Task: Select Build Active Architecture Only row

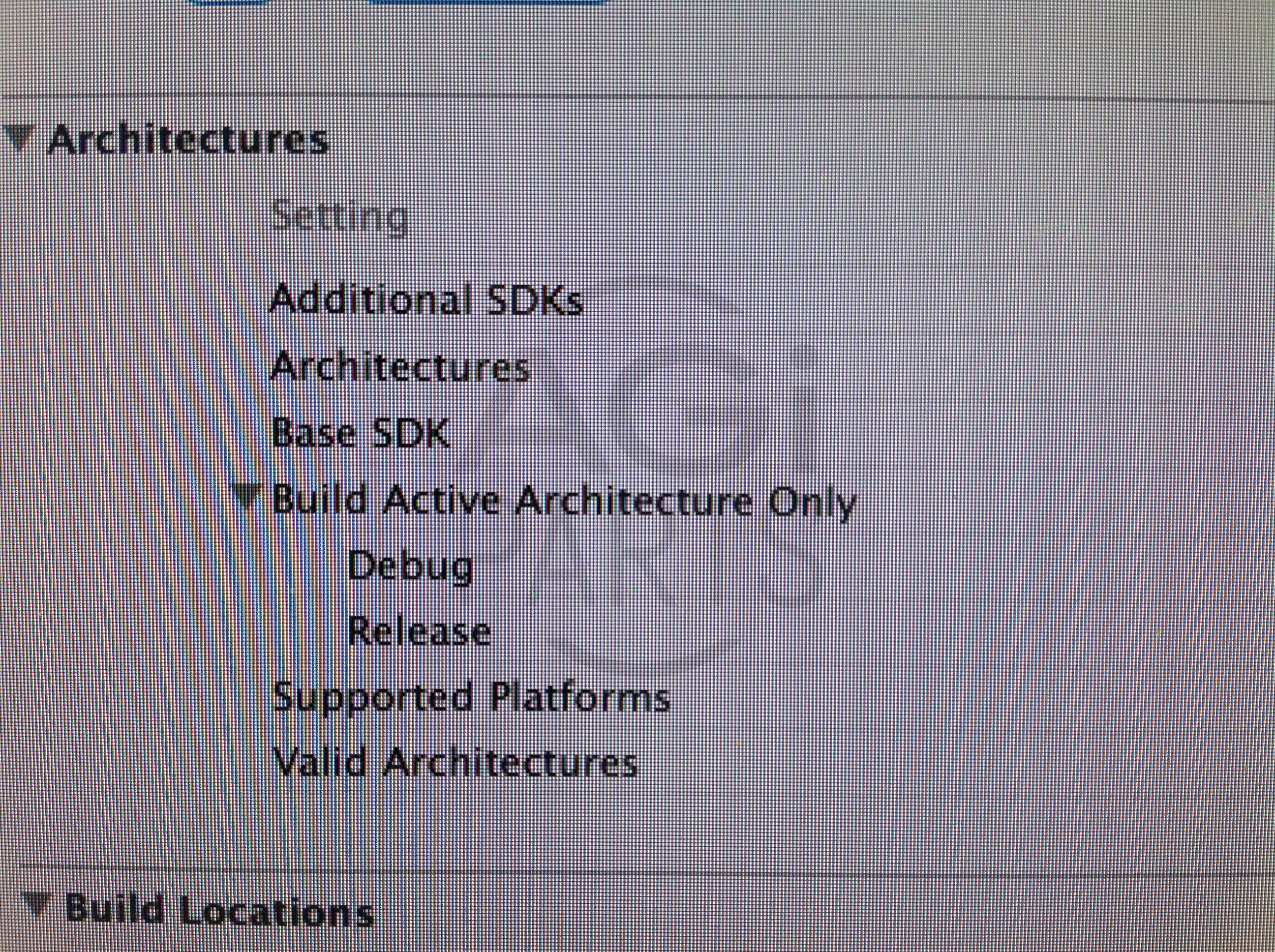Action: click(x=564, y=502)
